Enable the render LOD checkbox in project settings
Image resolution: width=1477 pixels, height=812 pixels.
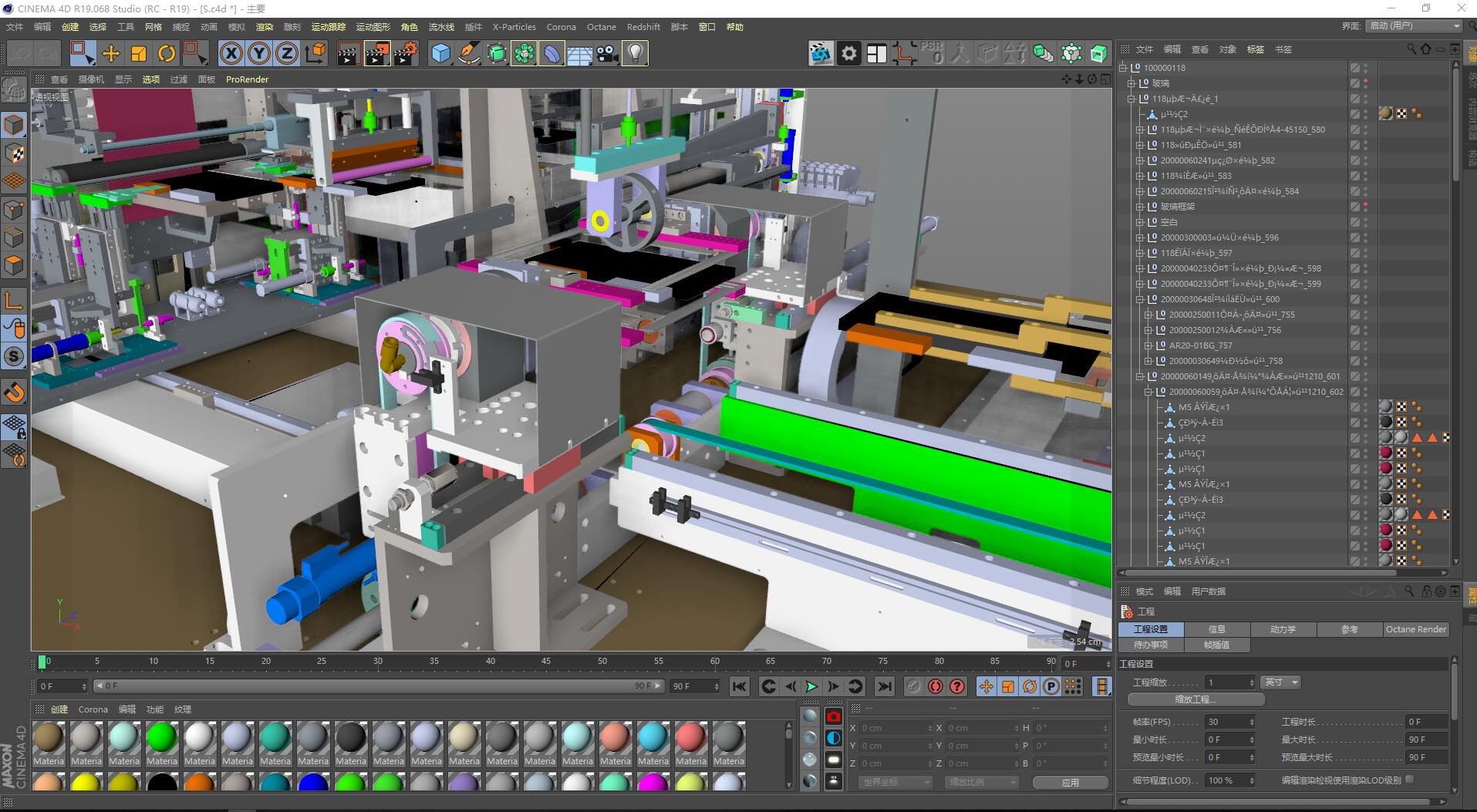[x=1410, y=780]
